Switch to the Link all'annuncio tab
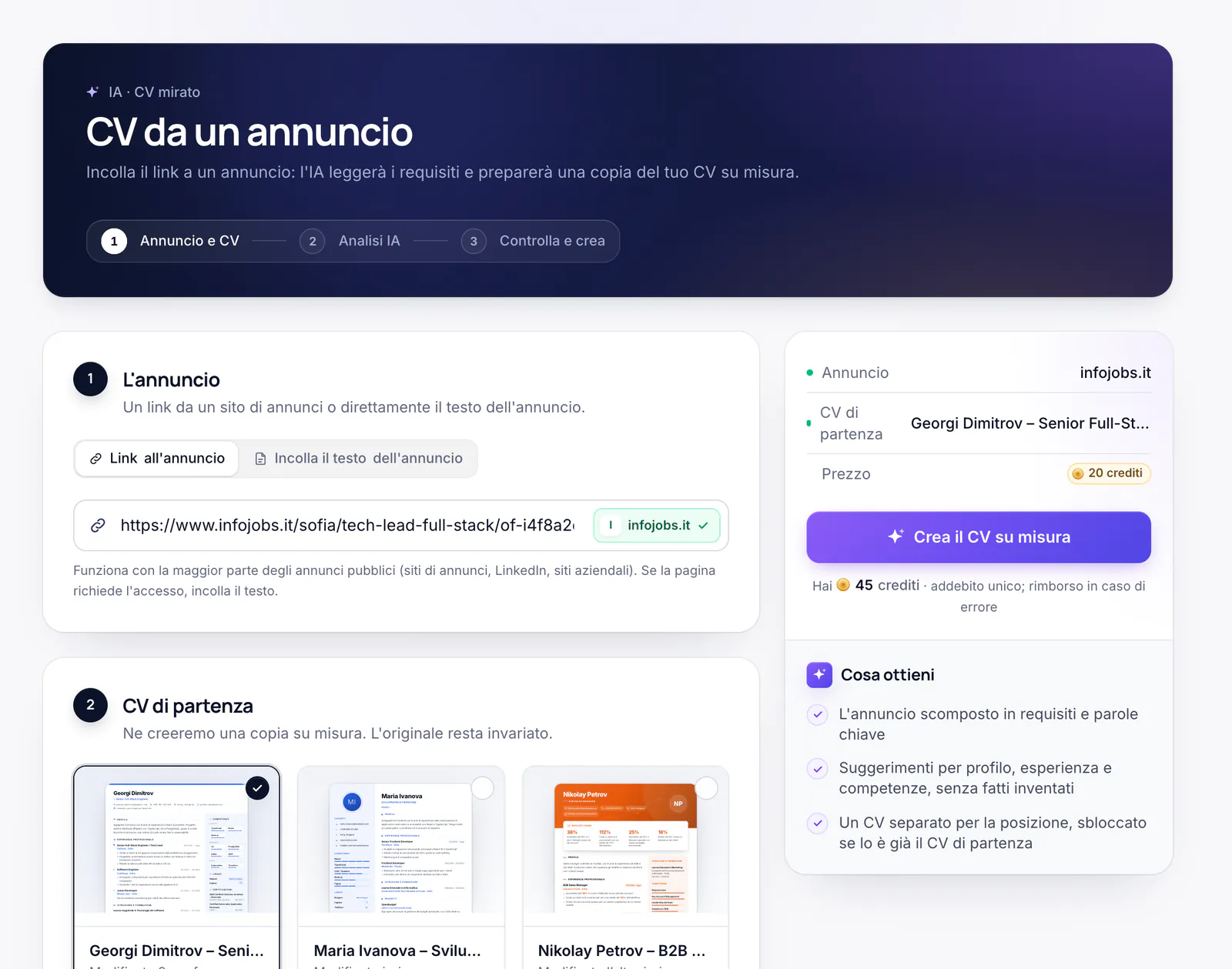The image size is (1232, 969). [156, 459]
